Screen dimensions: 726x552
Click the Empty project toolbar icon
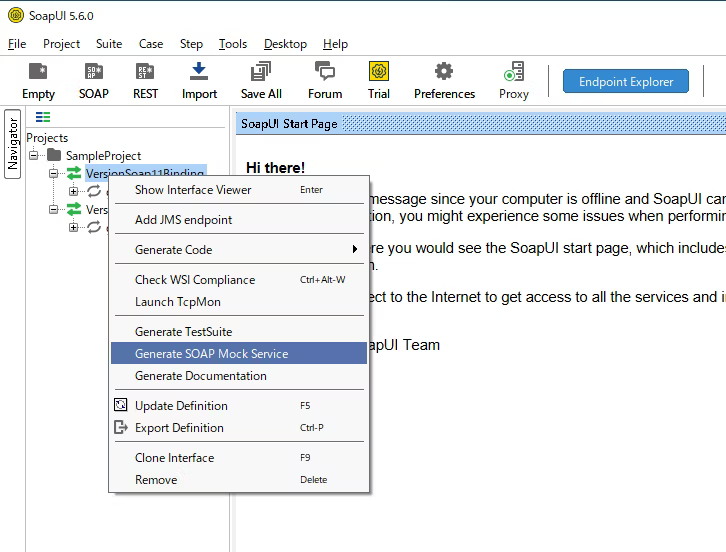[38, 80]
